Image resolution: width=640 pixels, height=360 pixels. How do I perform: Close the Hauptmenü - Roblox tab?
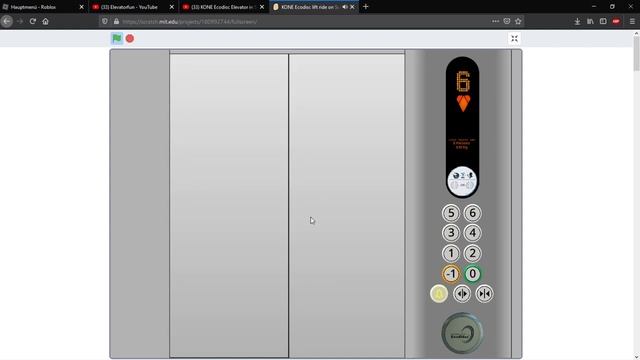click(x=81, y=7)
